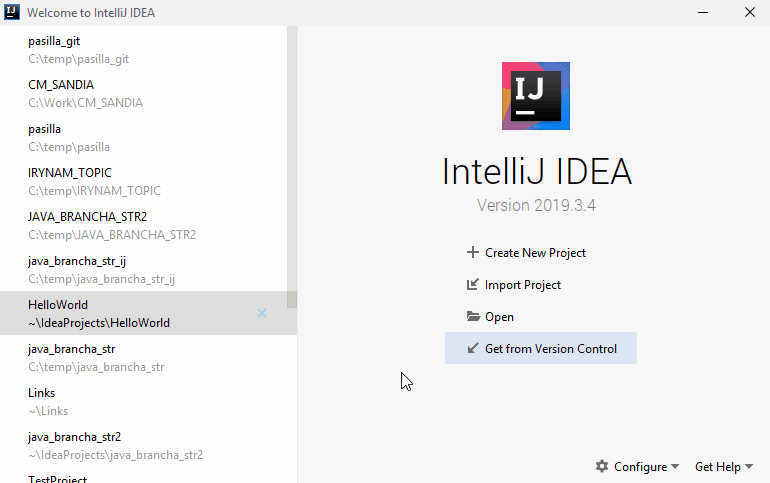Expand the Configure dropdown arrow

click(x=675, y=467)
